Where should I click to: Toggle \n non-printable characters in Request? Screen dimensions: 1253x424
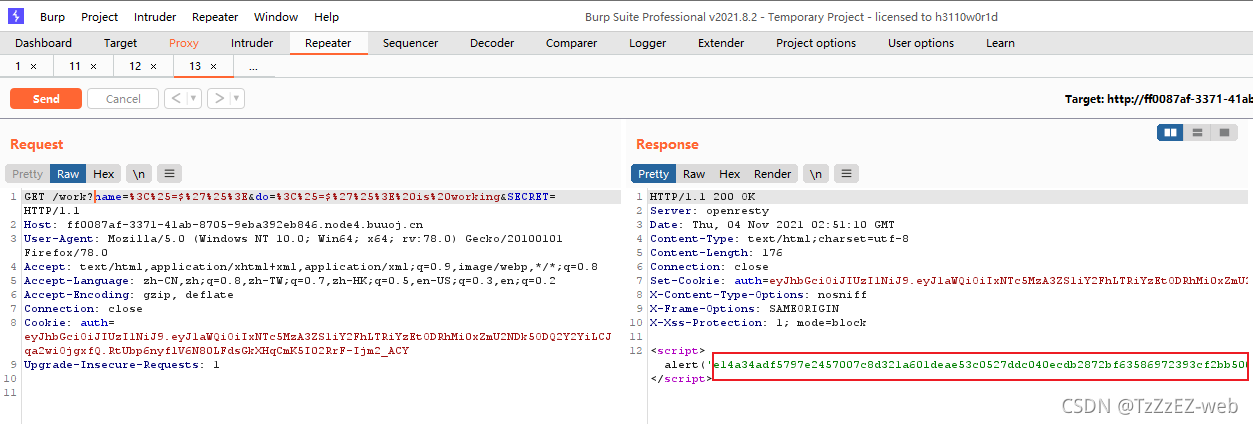(138, 174)
